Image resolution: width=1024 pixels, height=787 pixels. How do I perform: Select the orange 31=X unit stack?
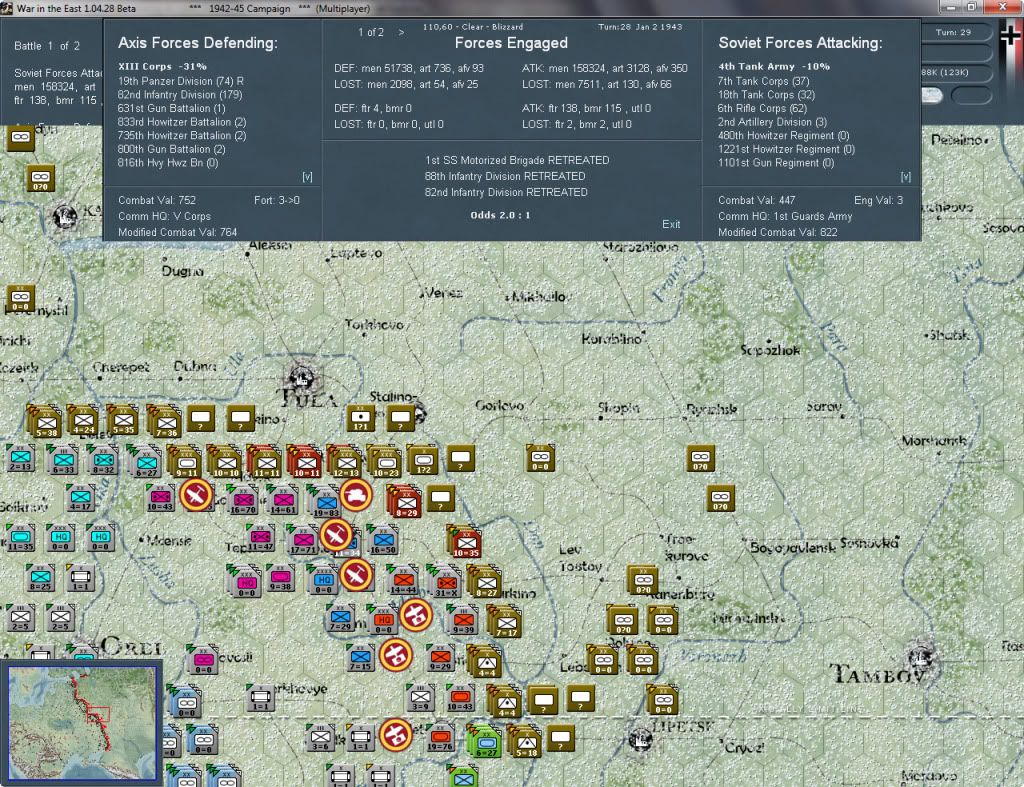click(444, 581)
